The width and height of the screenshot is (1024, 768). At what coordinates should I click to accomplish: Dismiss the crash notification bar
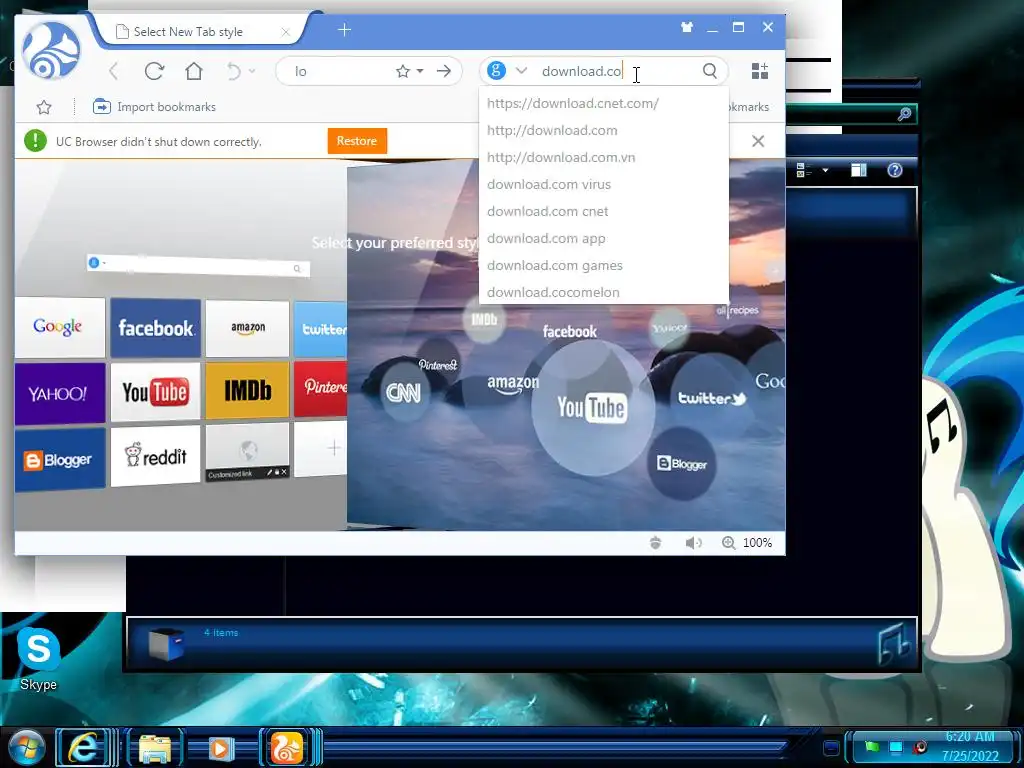(x=758, y=141)
